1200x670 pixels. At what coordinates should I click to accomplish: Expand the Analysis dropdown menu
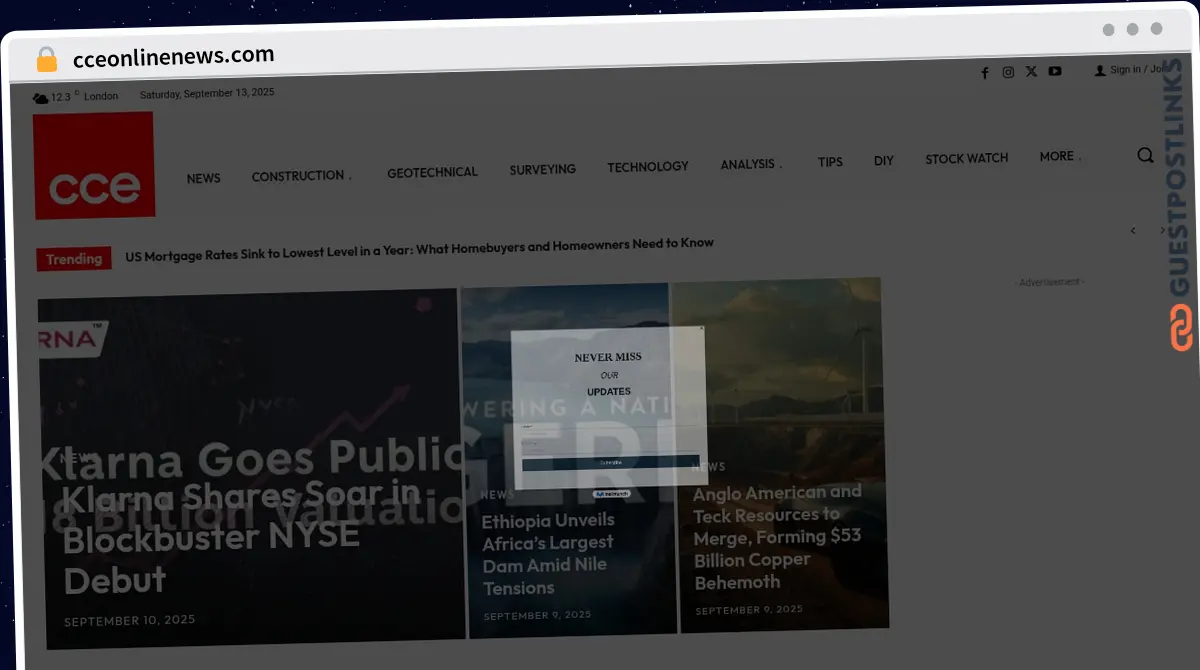click(751, 164)
